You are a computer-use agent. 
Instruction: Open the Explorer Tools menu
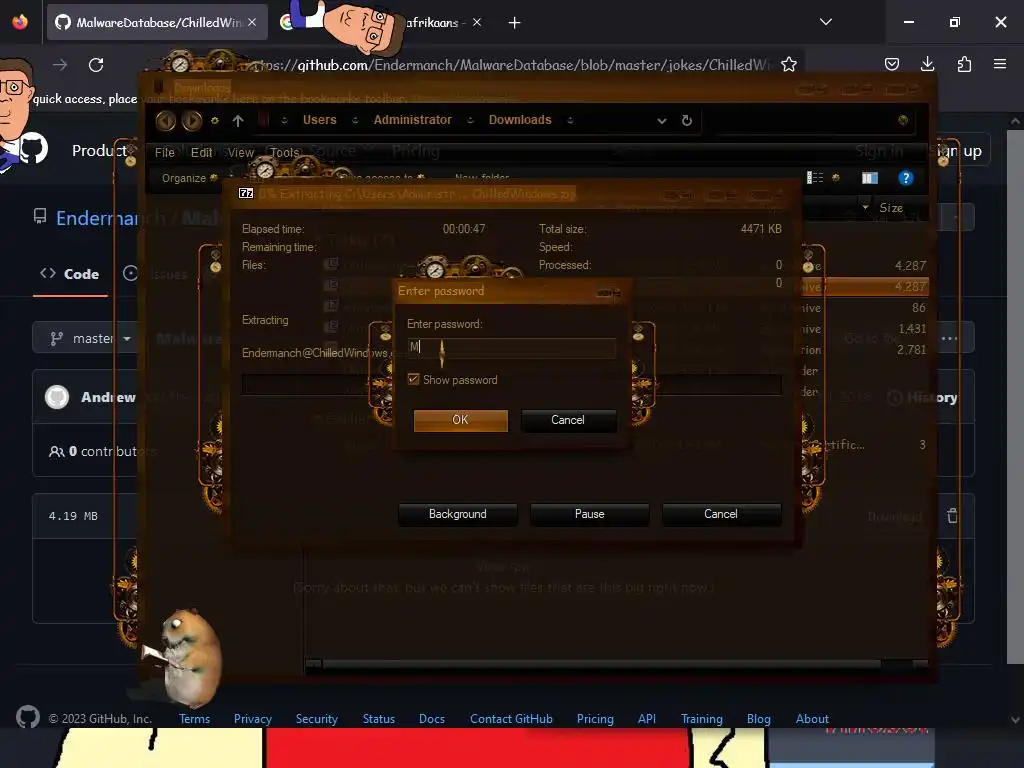tap(284, 152)
